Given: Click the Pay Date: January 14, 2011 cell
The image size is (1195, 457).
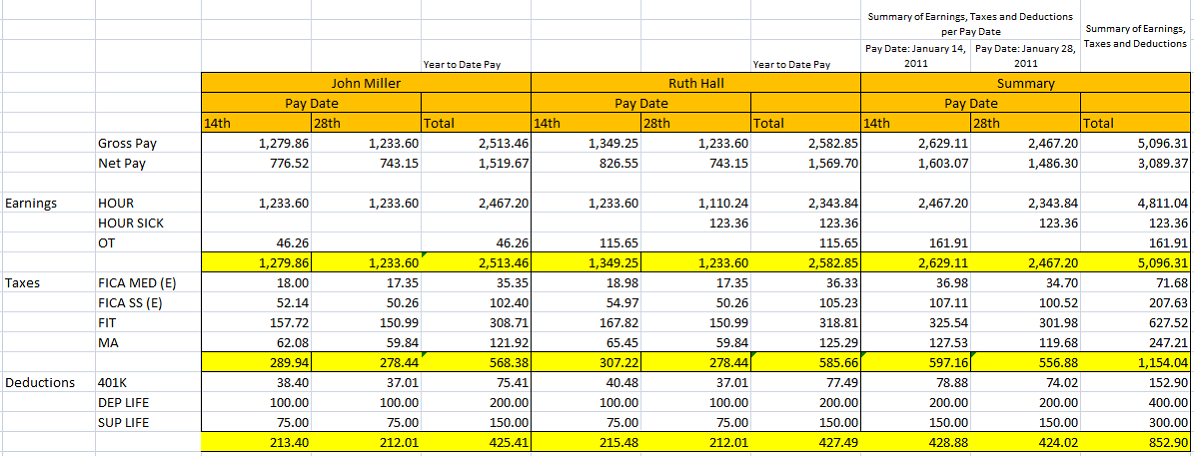Looking at the screenshot, I should pyautogui.click(x=915, y=56).
